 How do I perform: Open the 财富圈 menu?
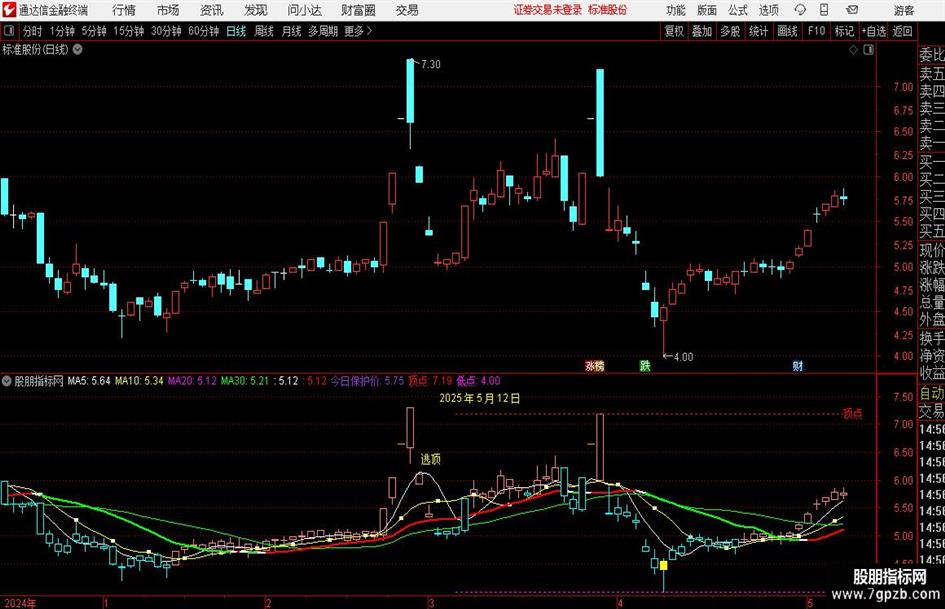[x=358, y=10]
